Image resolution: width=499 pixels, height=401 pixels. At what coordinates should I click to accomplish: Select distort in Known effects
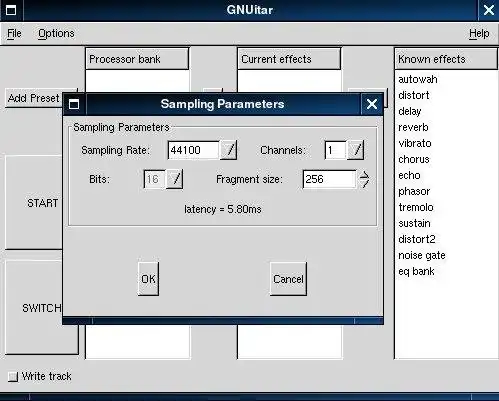coord(446,95)
